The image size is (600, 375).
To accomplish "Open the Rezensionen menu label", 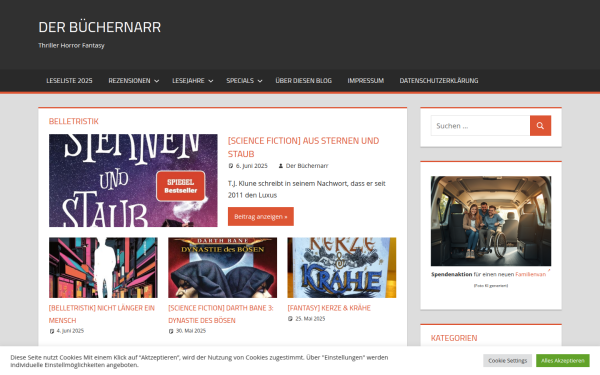I will point(129,81).
